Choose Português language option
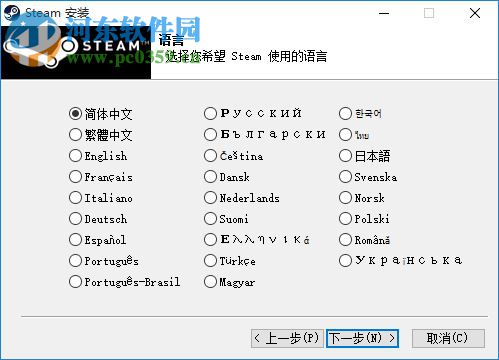The height and width of the screenshot is (360, 499). pyautogui.click(x=75, y=261)
